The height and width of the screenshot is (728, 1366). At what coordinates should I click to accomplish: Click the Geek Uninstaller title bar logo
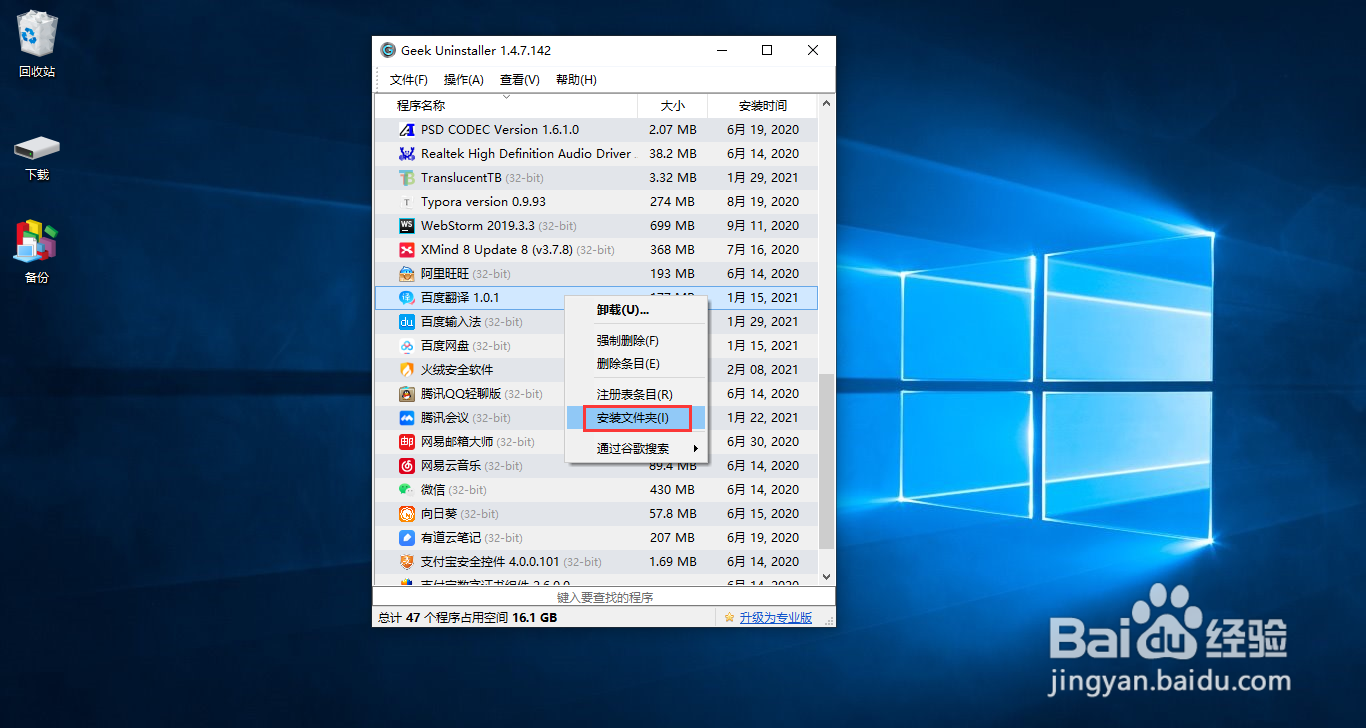(388, 50)
